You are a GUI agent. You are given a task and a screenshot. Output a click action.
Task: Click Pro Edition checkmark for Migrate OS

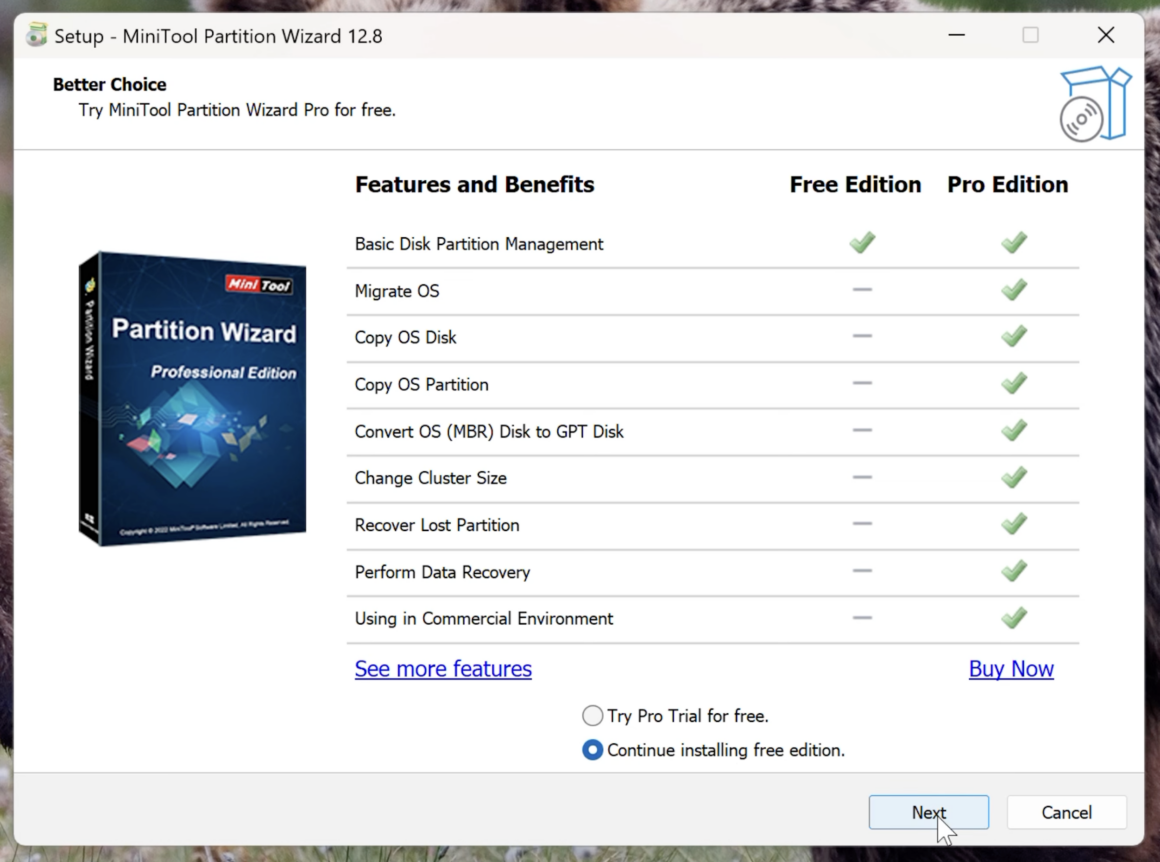[x=1014, y=289]
